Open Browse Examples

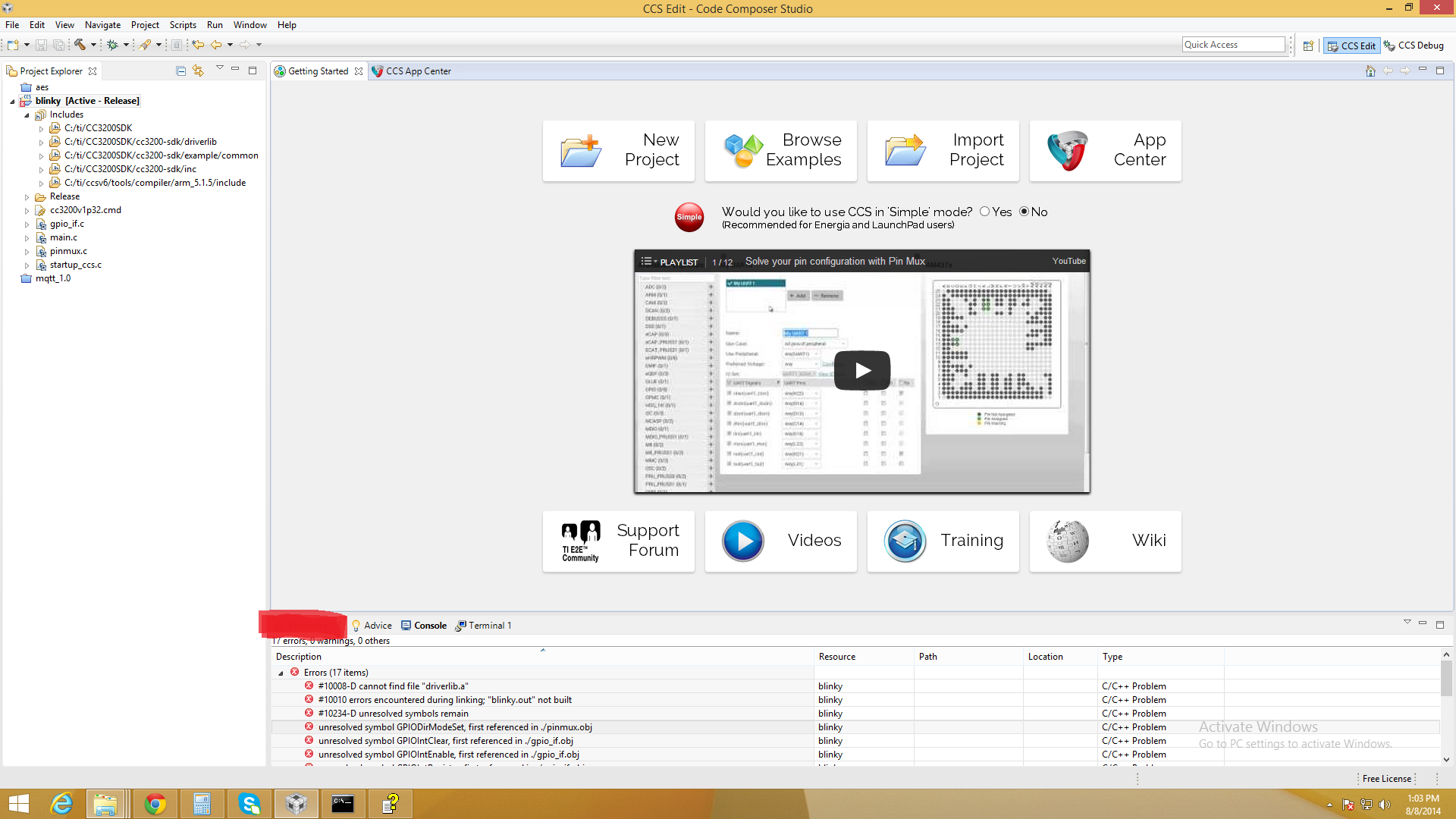(780, 150)
